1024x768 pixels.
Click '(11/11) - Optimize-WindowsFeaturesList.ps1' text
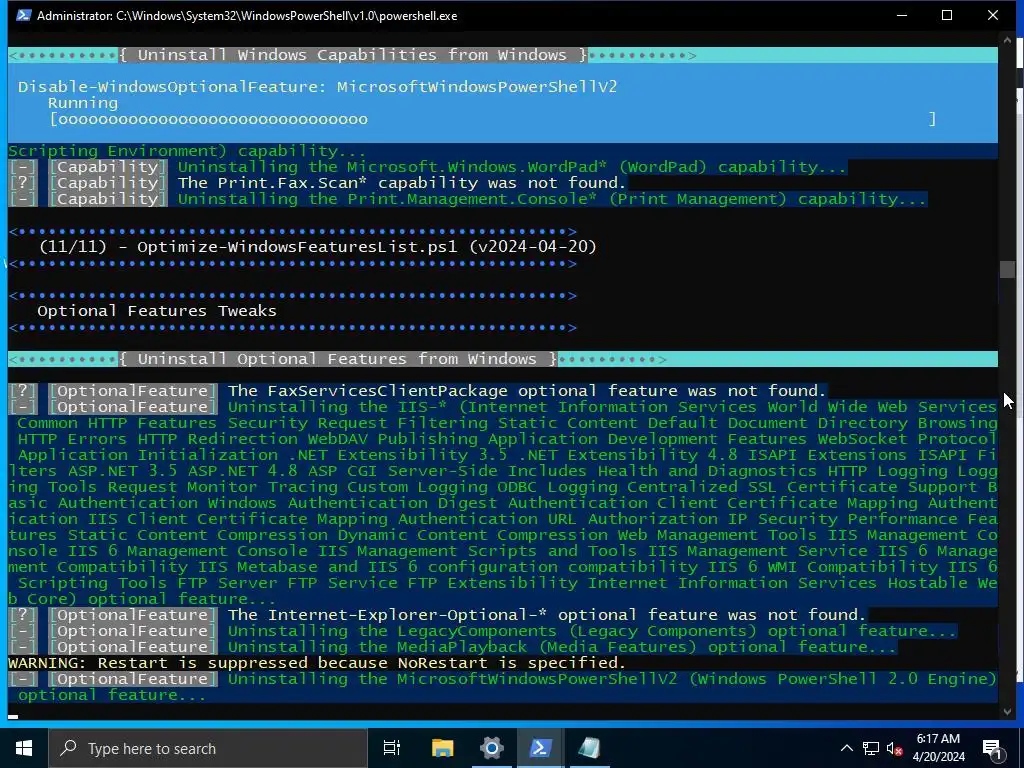318,247
